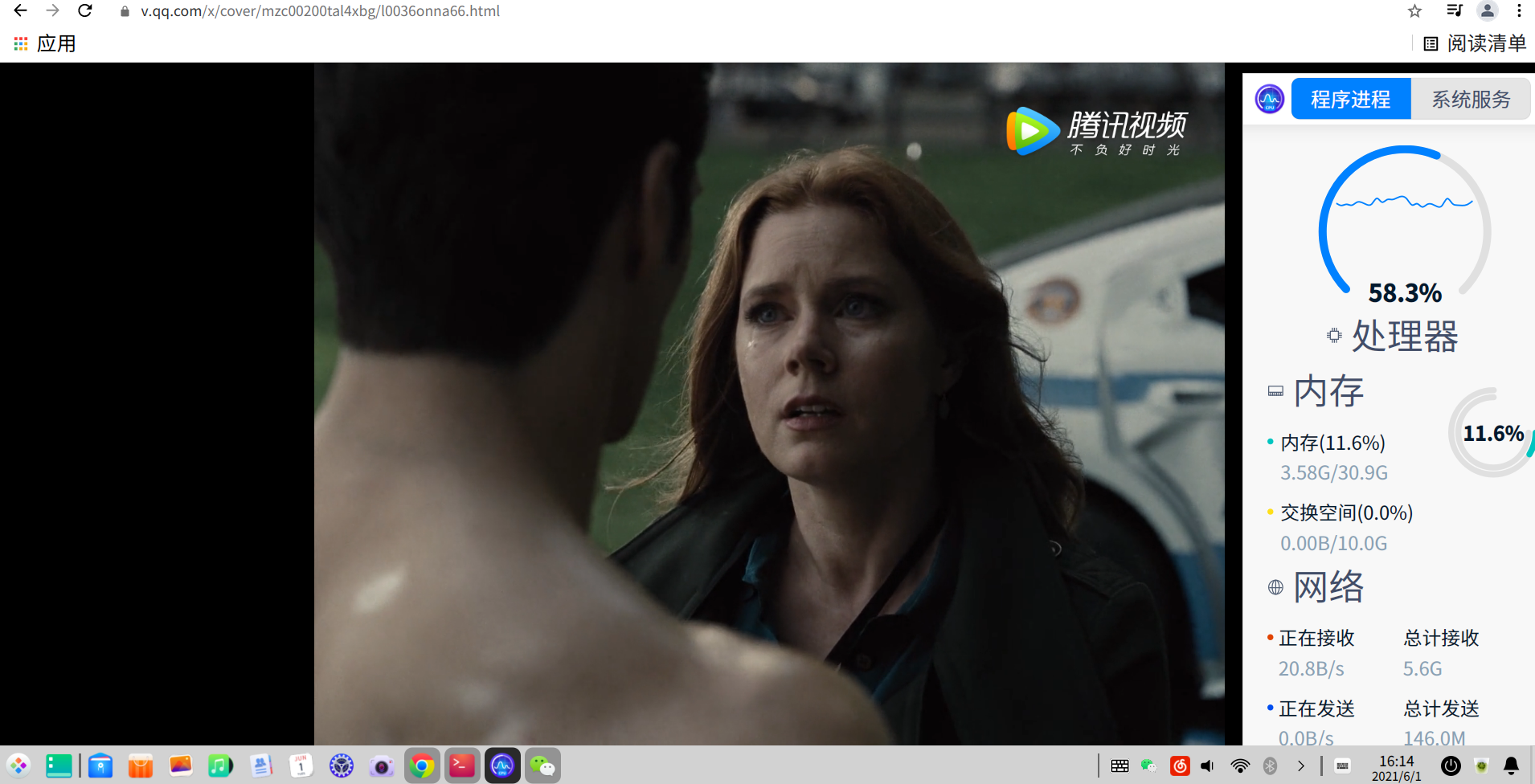Image resolution: width=1535 pixels, height=784 pixels.
Task: Click the 总计接收 label
Action: (x=1441, y=638)
